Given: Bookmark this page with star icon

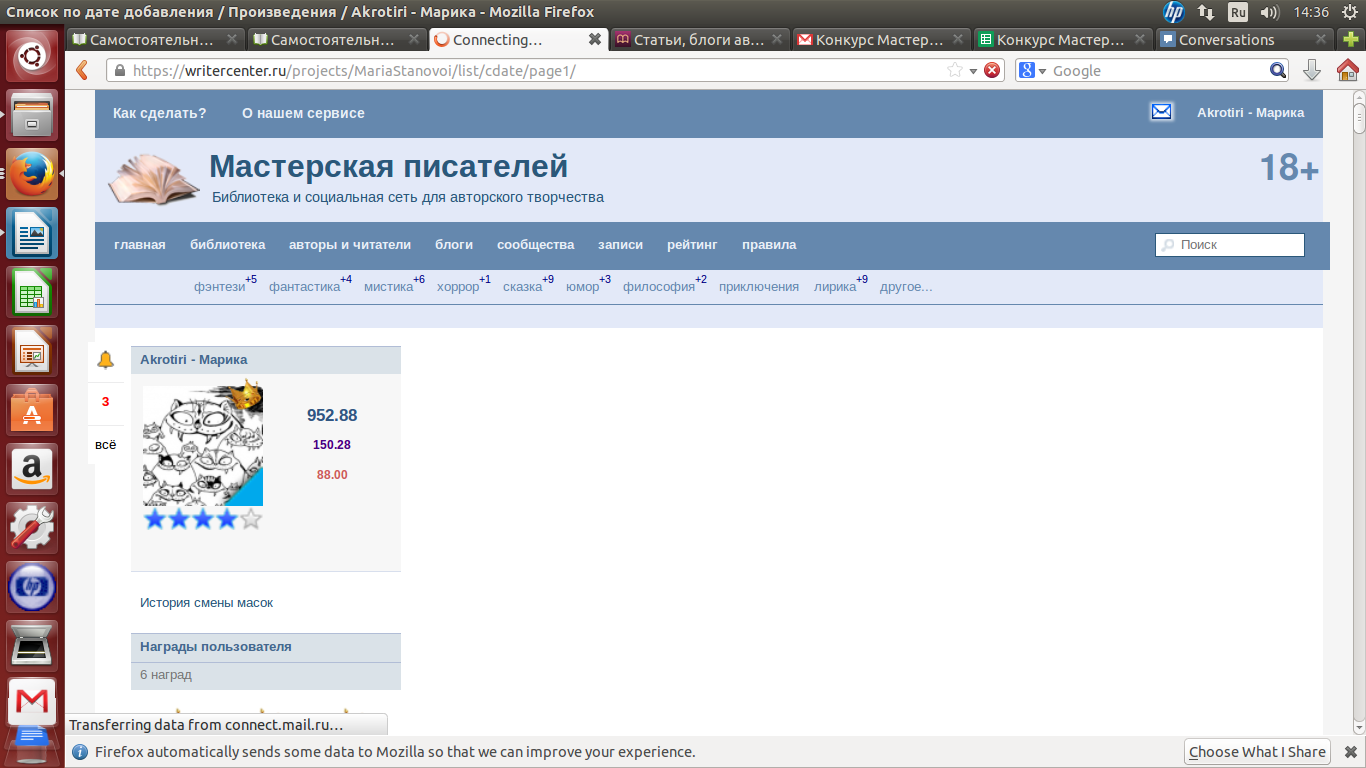Looking at the screenshot, I should click(955, 70).
